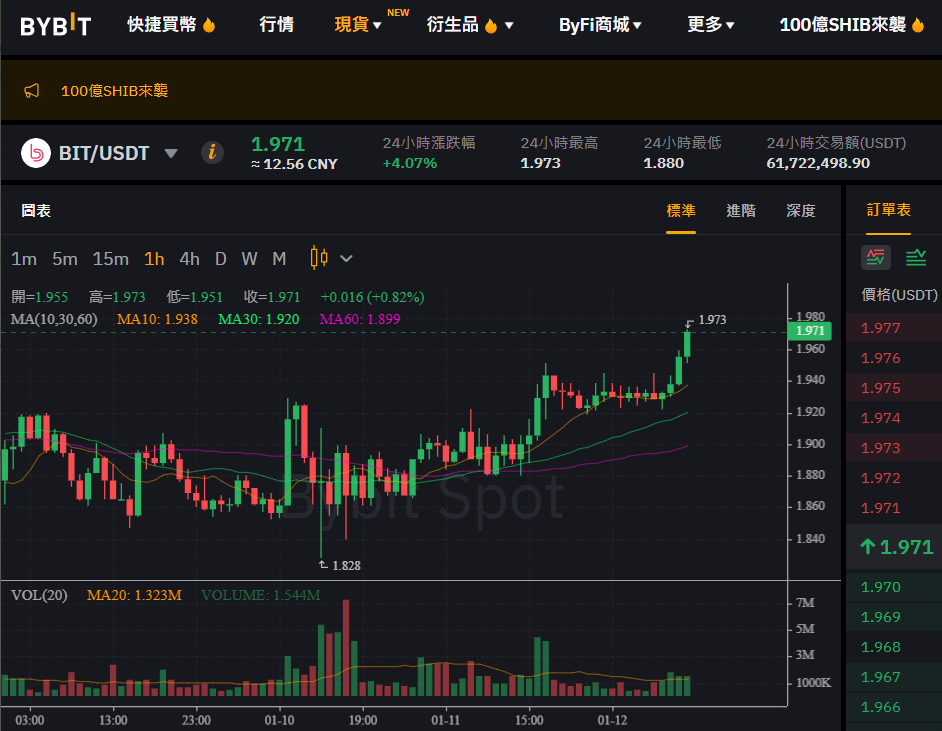Switch to the 深度 depth tab
This screenshot has height=731, width=942.
[x=801, y=211]
